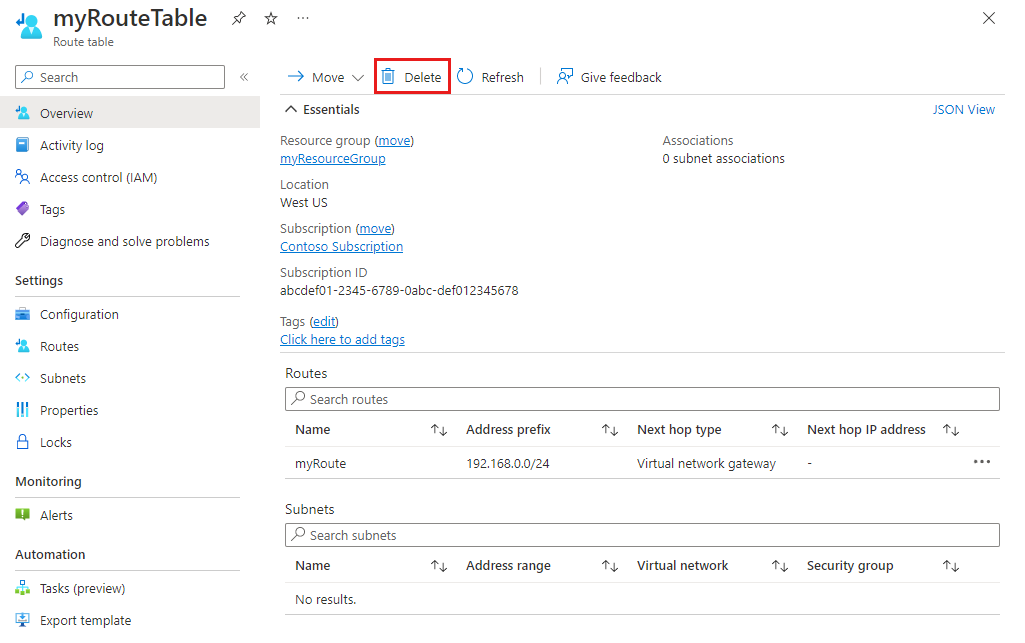Viewport: 1025px width, 643px height.
Task: Open the actions menu for myRoute
Action: coord(983,463)
